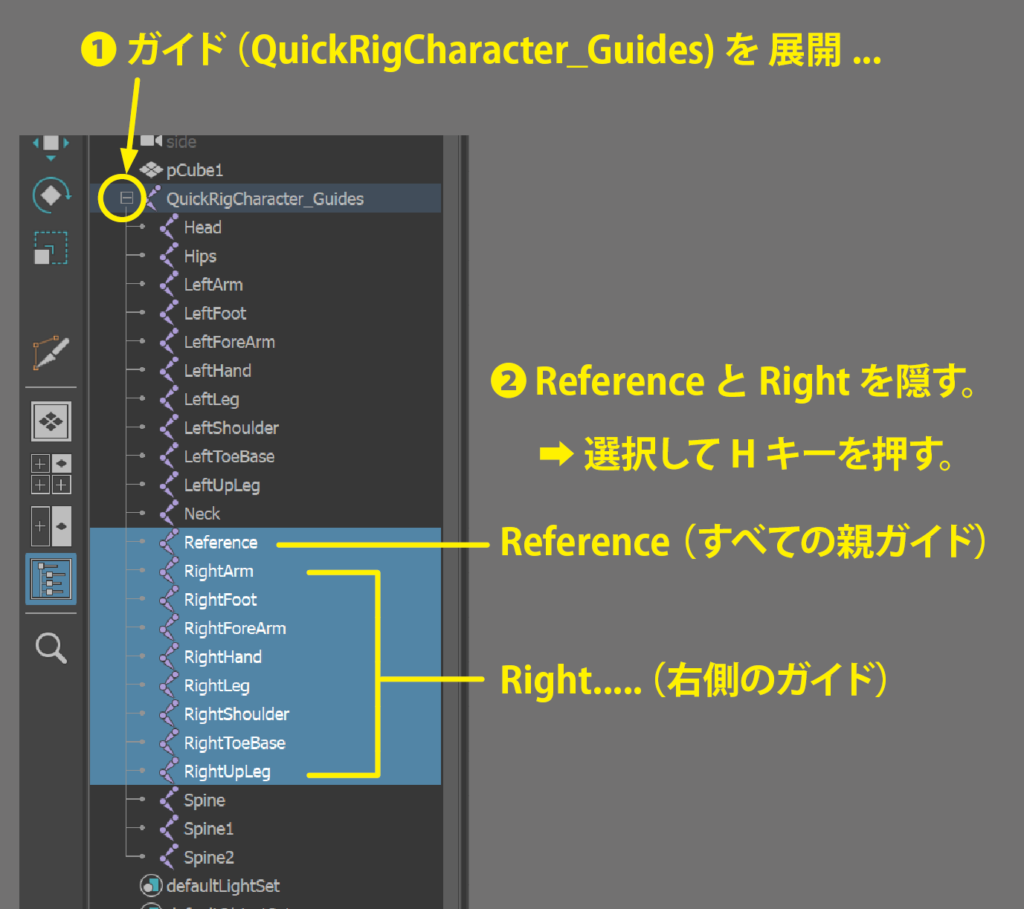Choose the Spine1 guide node
This screenshot has height=909, width=1024.
click(208, 829)
